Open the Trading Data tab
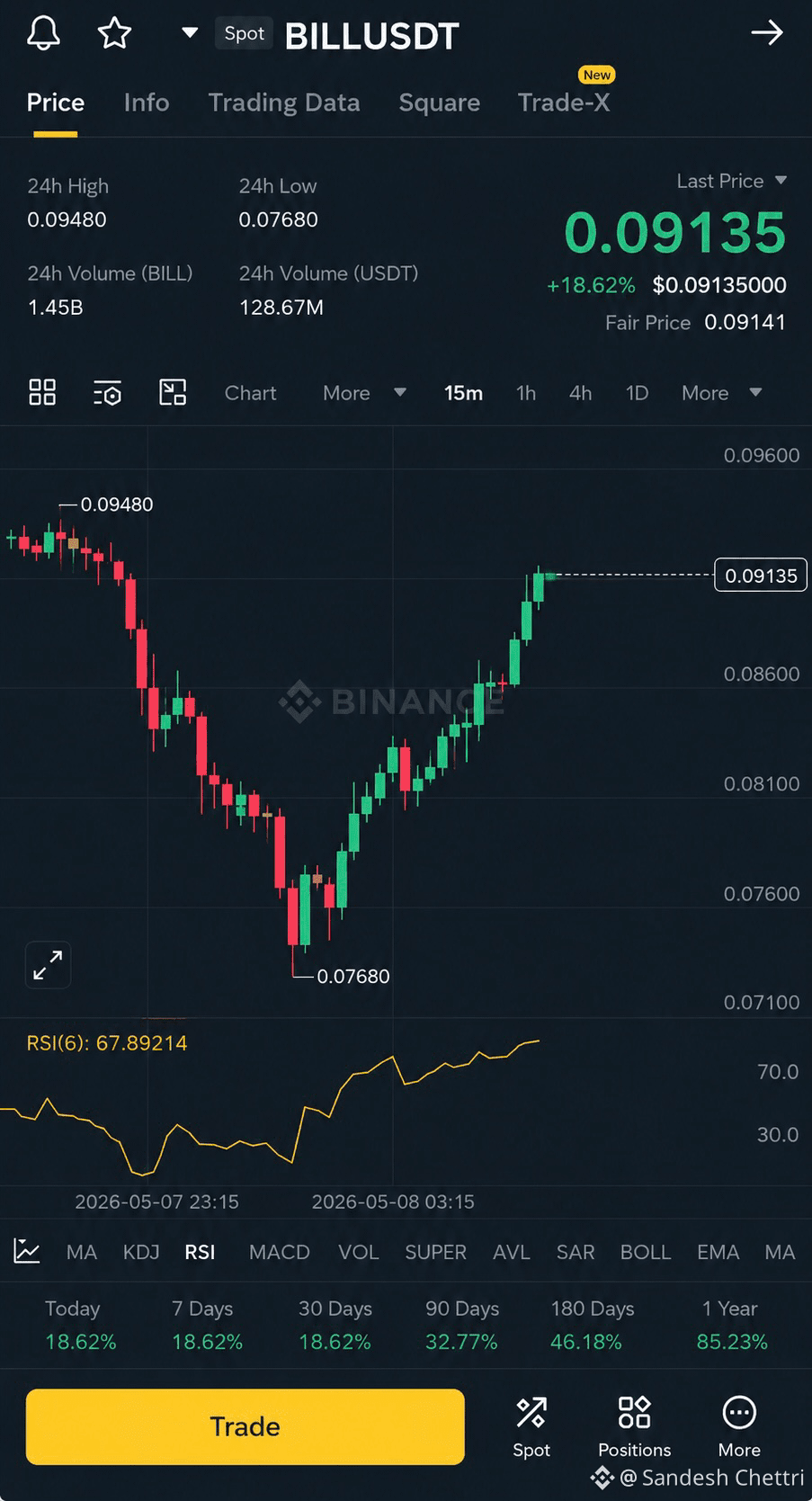Viewport: 812px width, 1501px height. (x=284, y=103)
